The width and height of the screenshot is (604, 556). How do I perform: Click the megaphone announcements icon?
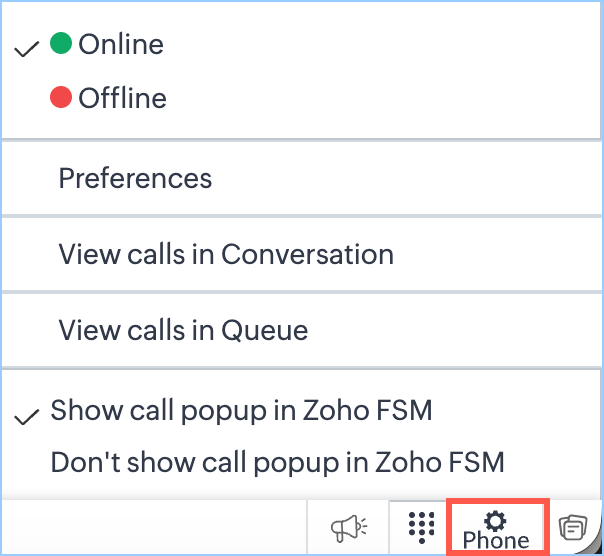pyautogui.click(x=349, y=527)
